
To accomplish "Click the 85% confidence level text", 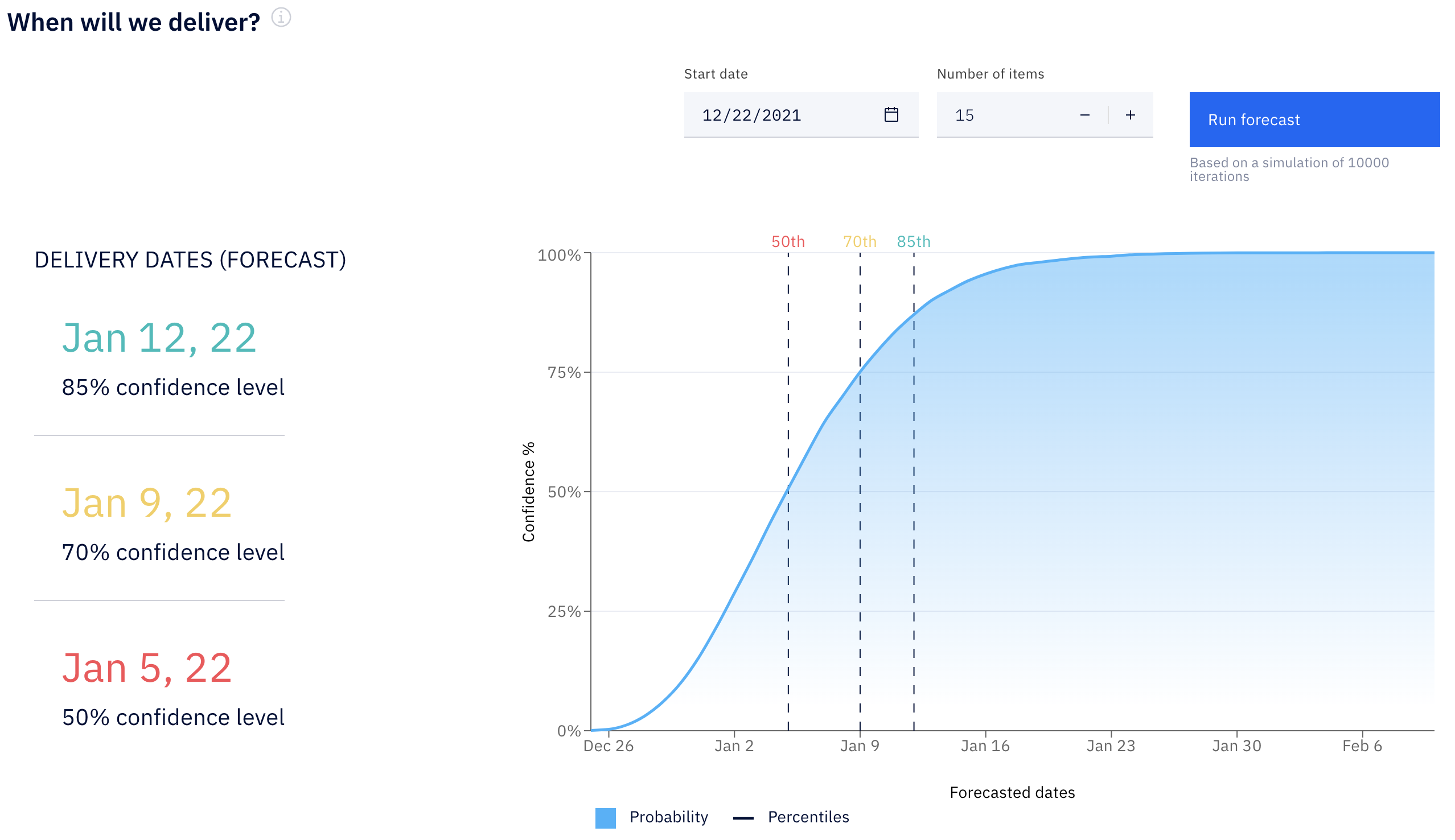I will [173, 387].
